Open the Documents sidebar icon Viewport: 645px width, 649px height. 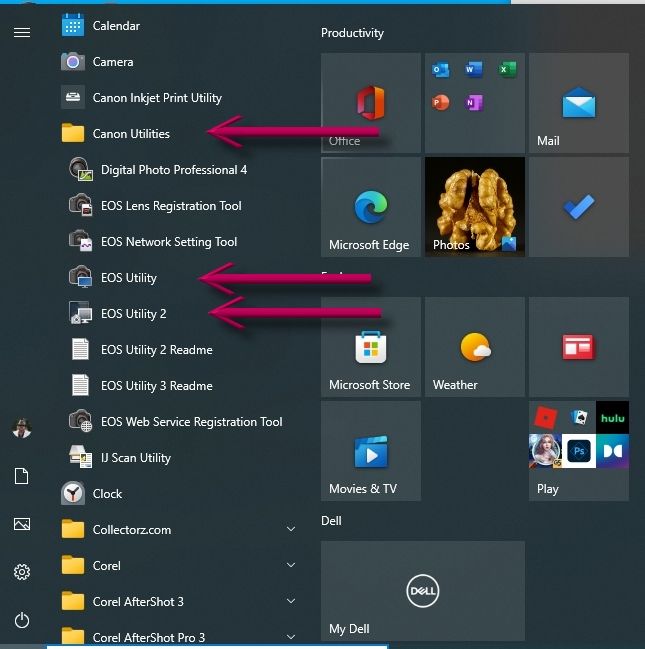pos(22,476)
